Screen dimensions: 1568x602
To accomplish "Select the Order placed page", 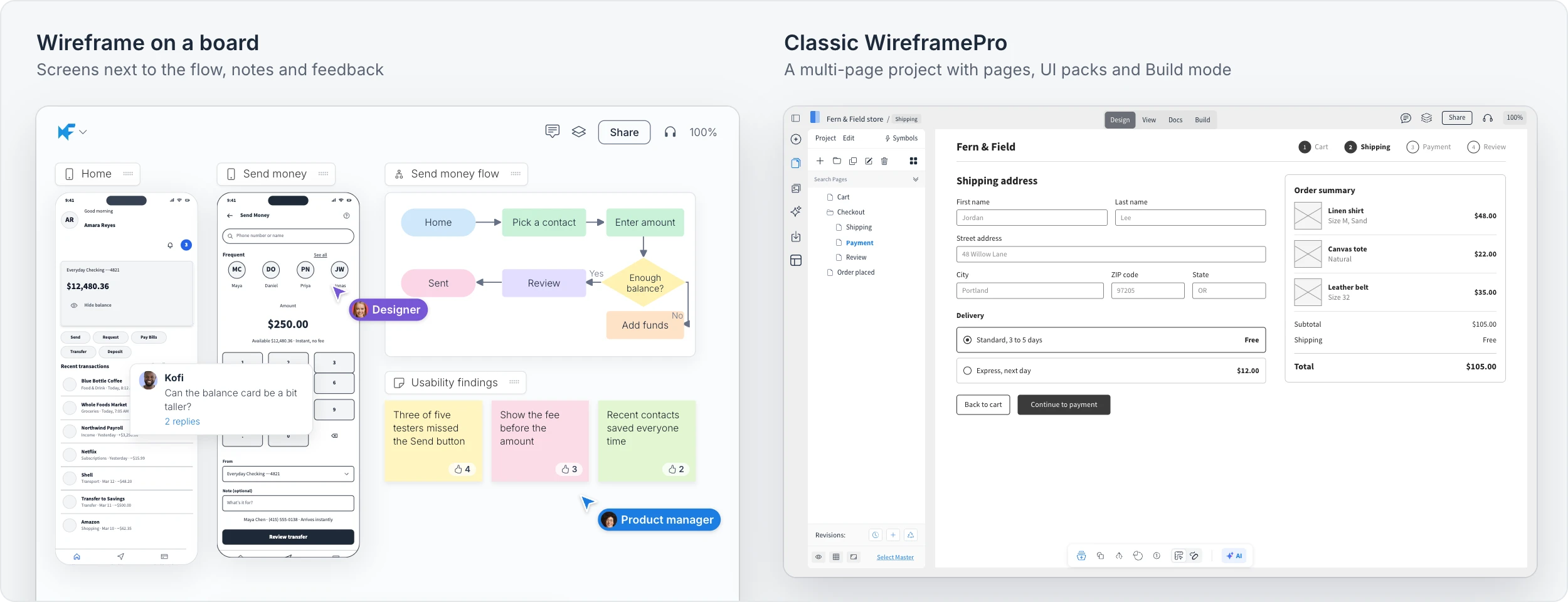I will pyautogui.click(x=850, y=272).
